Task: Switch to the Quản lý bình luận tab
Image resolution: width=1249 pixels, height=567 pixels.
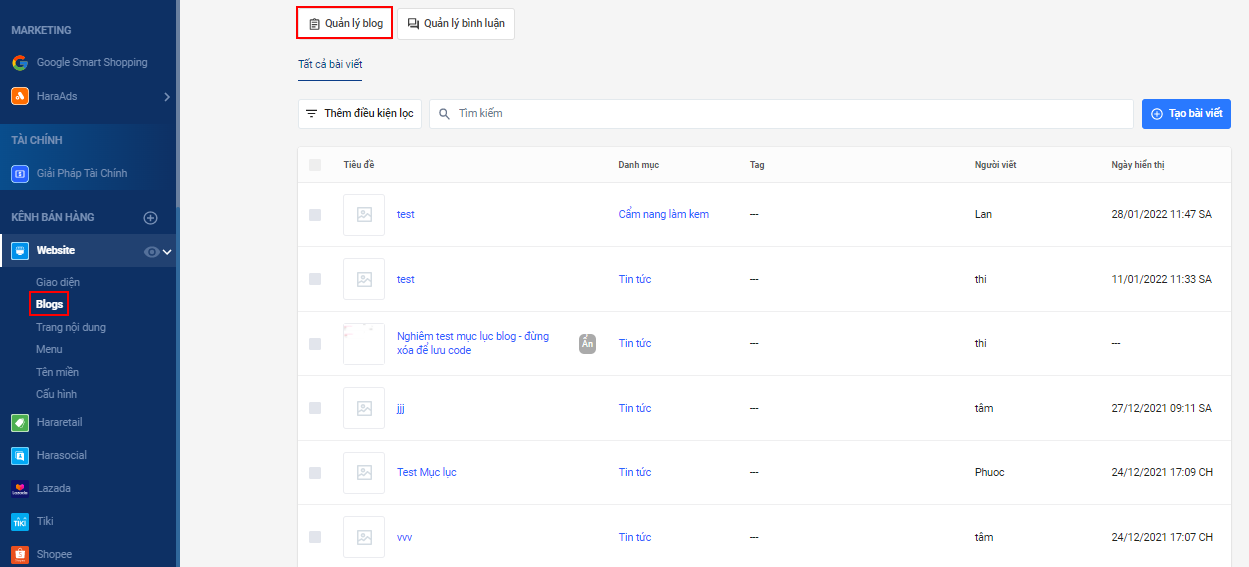Action: point(456,24)
